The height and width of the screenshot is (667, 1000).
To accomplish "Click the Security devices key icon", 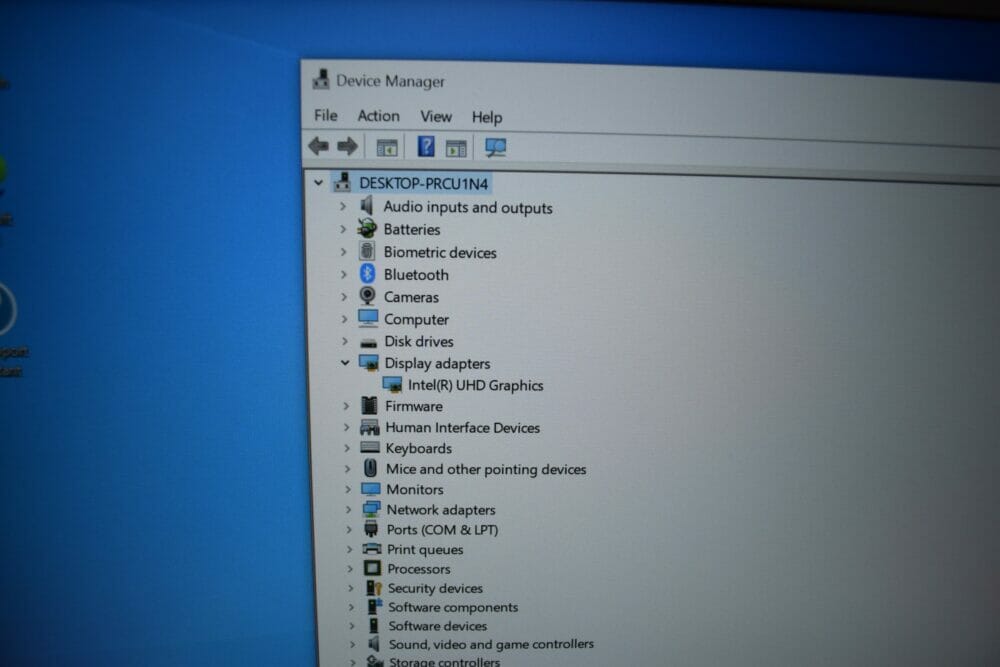I will tap(374, 587).
